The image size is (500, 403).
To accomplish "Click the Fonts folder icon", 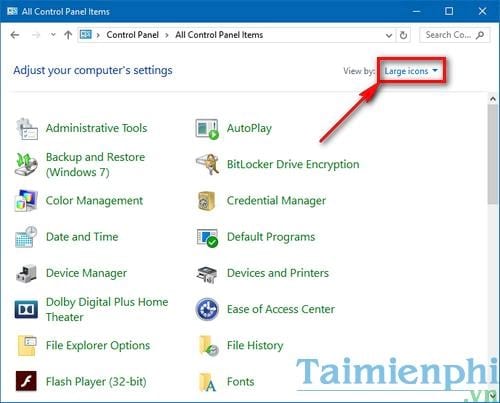I will [x=208, y=382].
